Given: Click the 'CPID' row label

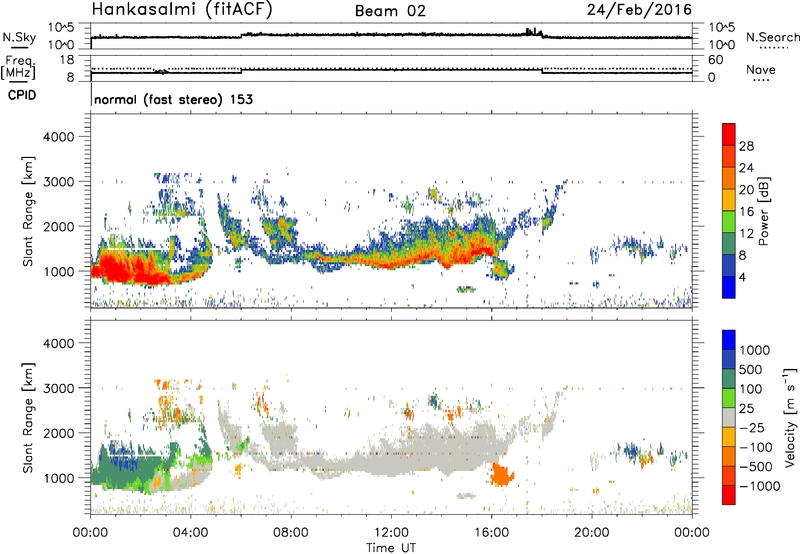Looking at the screenshot, I should point(22,95).
